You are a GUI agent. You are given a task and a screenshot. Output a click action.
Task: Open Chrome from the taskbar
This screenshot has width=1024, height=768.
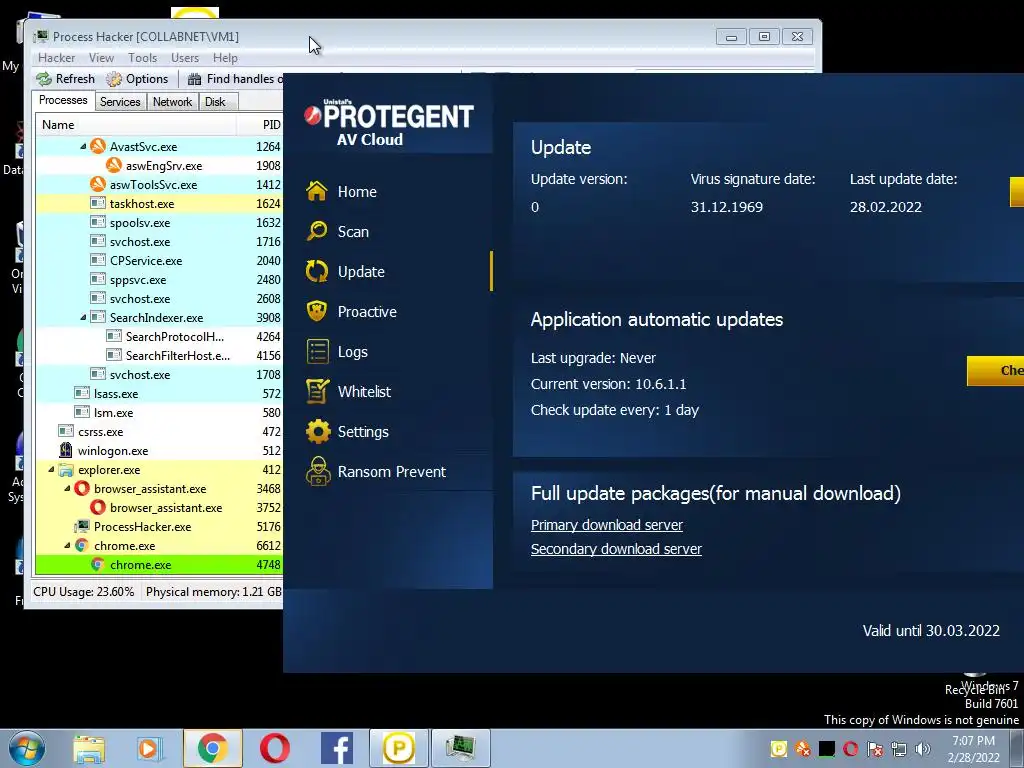click(x=212, y=748)
